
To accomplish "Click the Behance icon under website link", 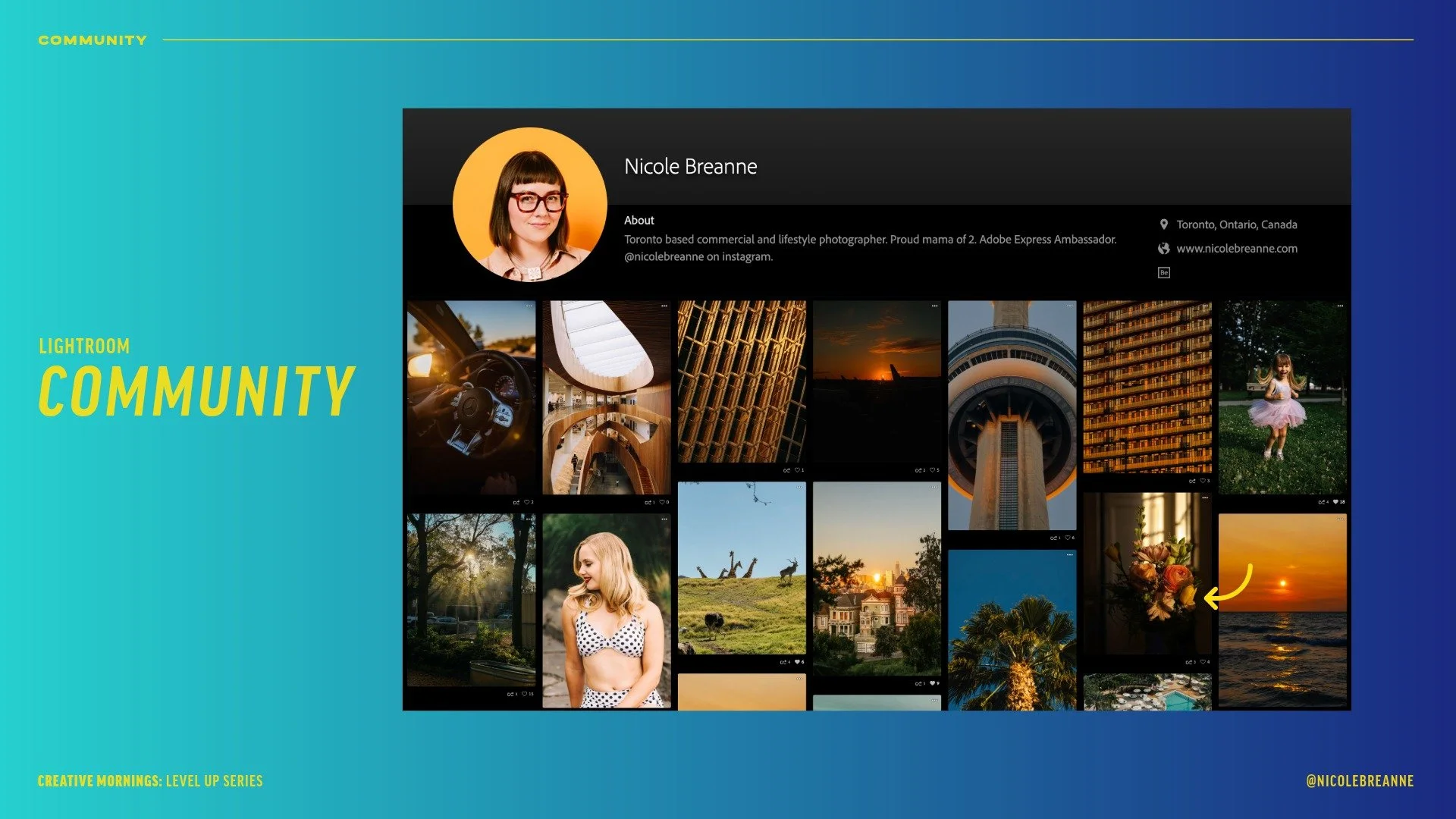I will (1164, 273).
